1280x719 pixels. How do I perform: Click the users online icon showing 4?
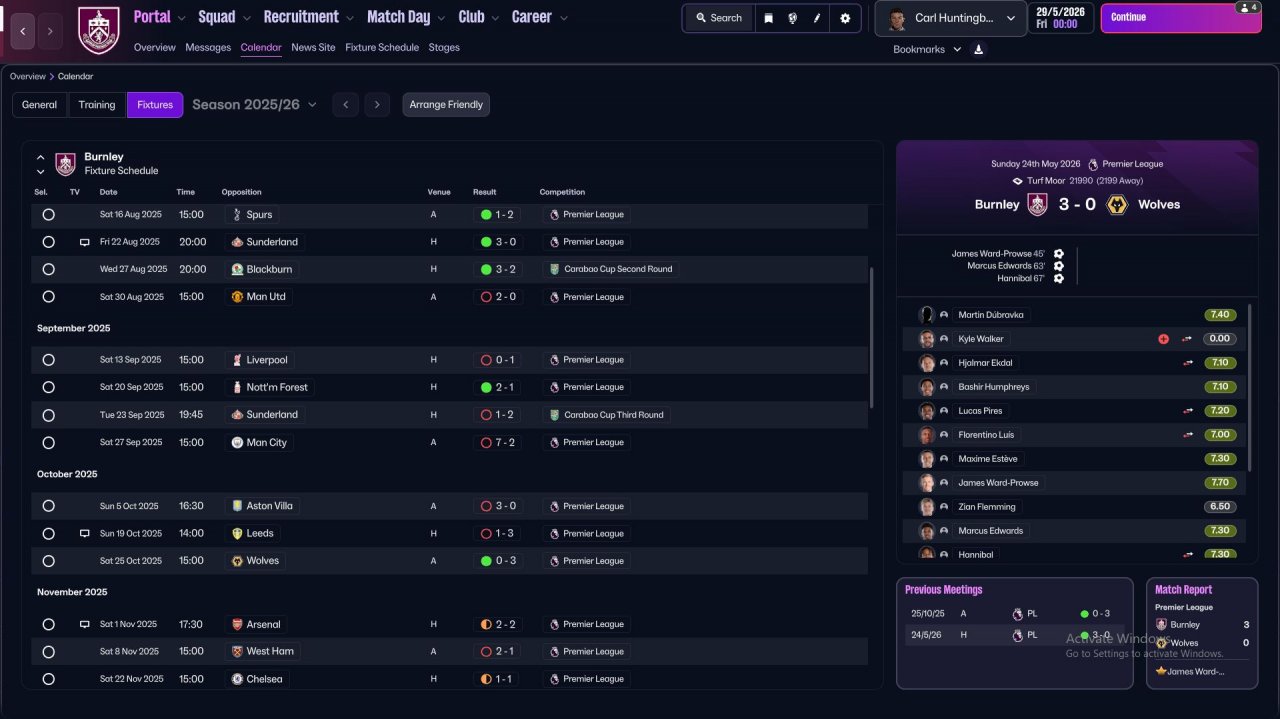click(1247, 7)
